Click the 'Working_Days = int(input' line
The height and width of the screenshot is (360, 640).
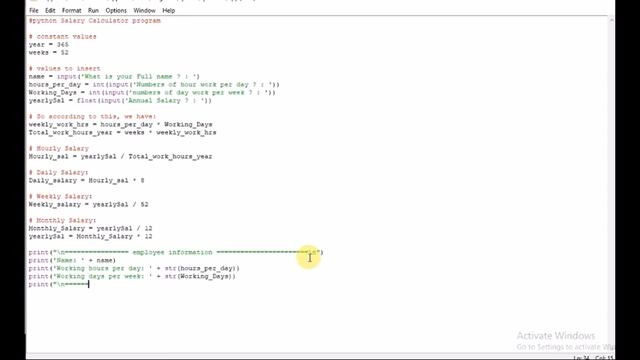click(x=152, y=93)
